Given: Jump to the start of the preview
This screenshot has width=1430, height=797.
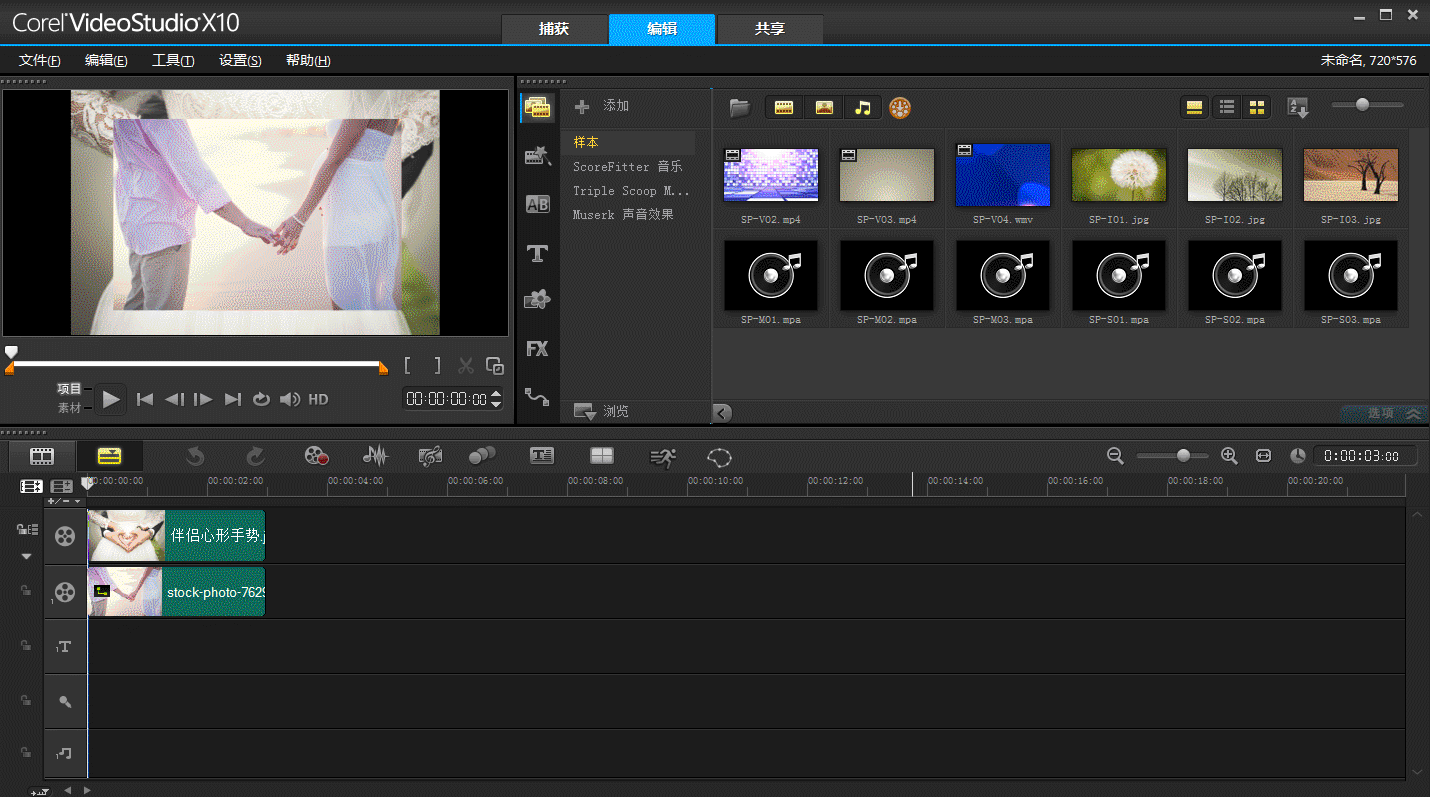Looking at the screenshot, I should (145, 399).
